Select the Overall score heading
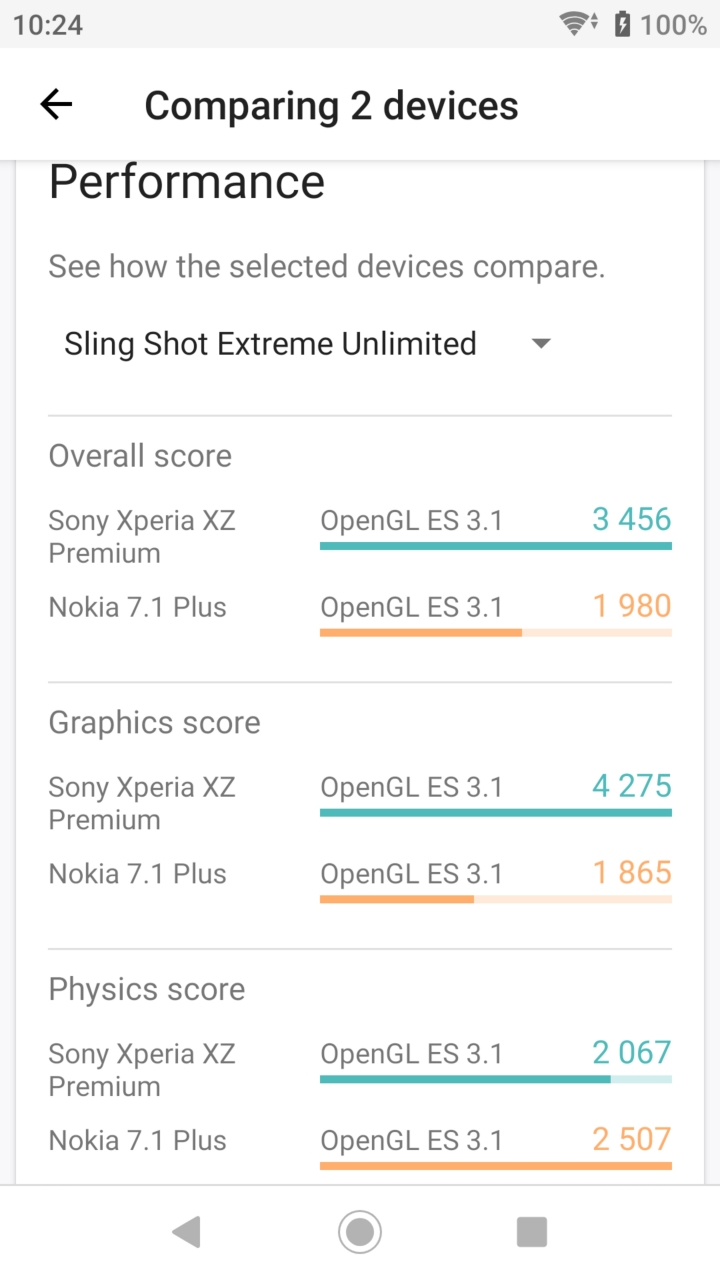Screen dimensions: 720x1280 pos(140,456)
